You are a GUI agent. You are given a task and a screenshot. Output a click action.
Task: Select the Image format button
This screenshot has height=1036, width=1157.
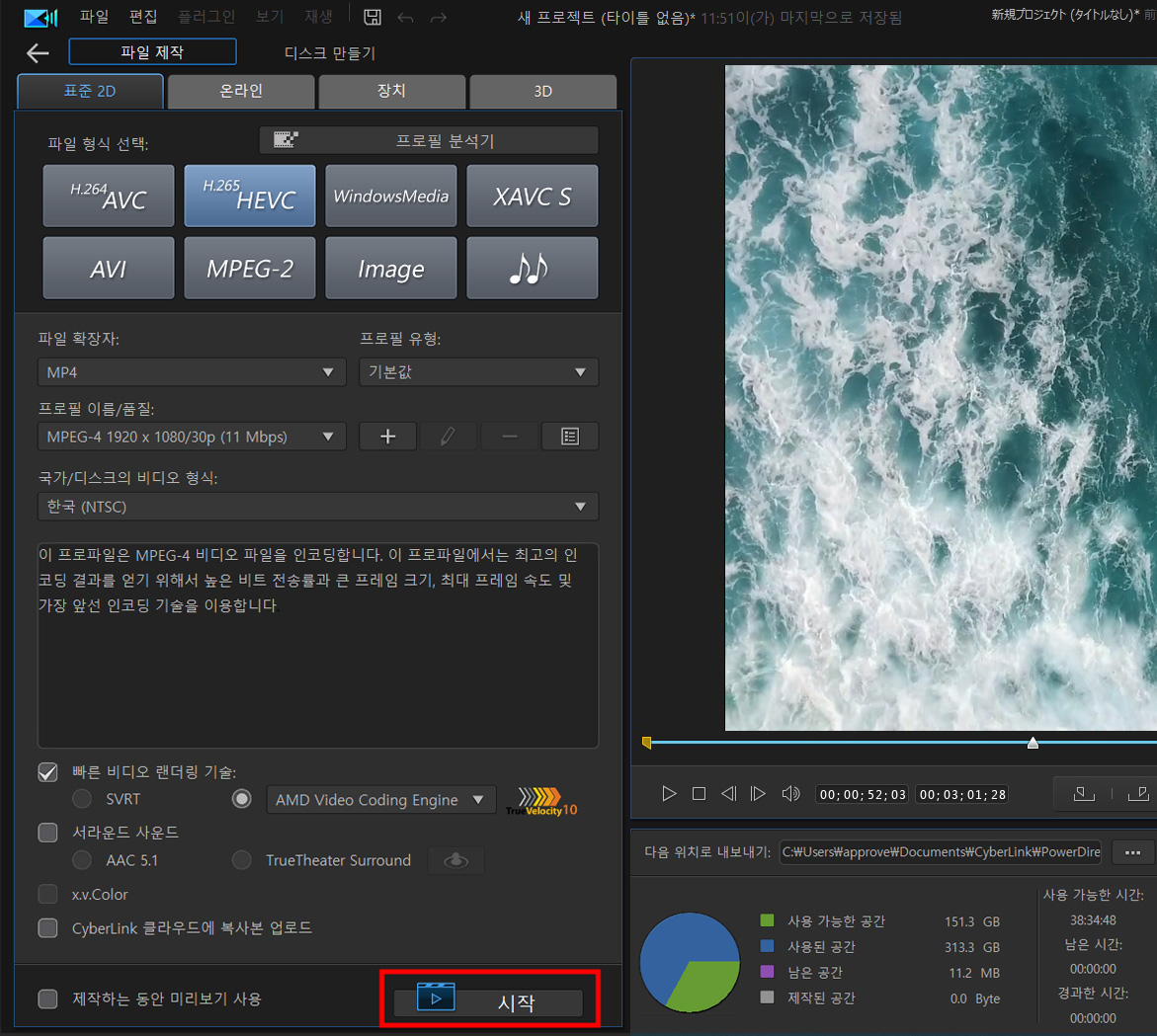pos(391,268)
